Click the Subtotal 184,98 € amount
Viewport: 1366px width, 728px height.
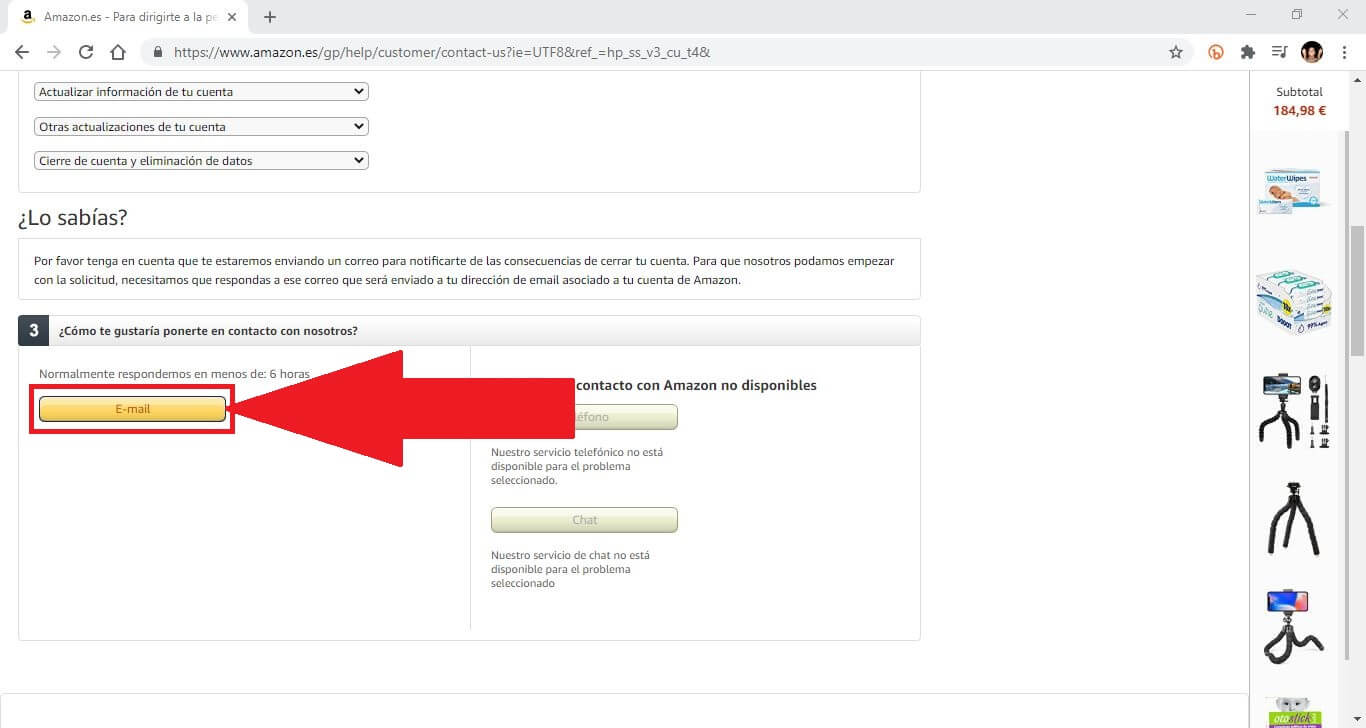pos(1299,111)
